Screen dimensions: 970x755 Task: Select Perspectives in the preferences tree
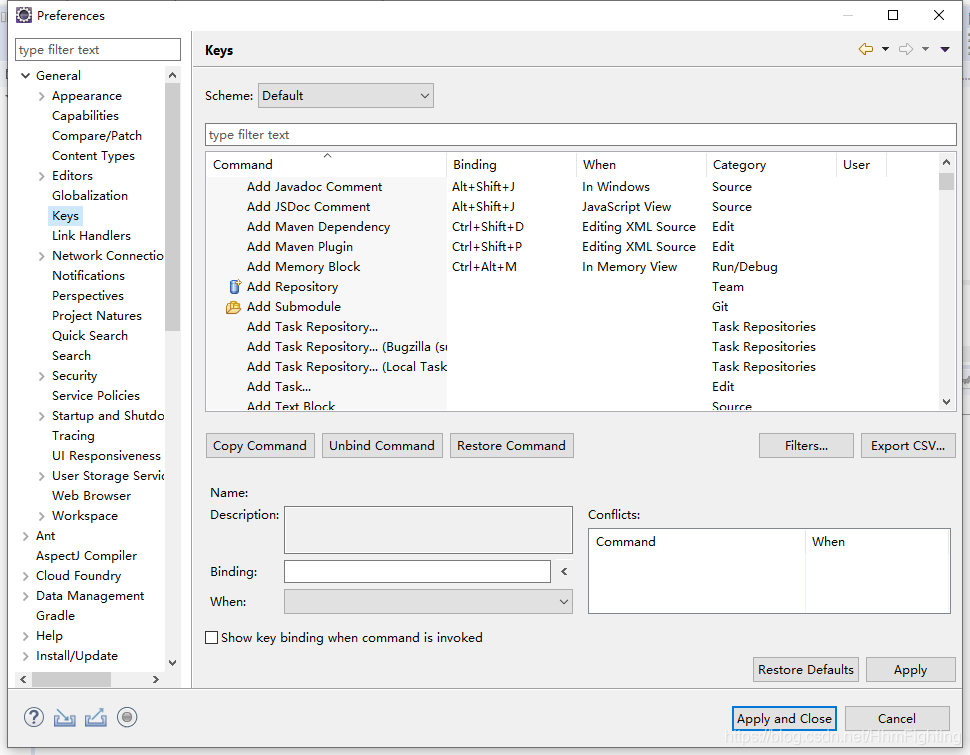[88, 296]
